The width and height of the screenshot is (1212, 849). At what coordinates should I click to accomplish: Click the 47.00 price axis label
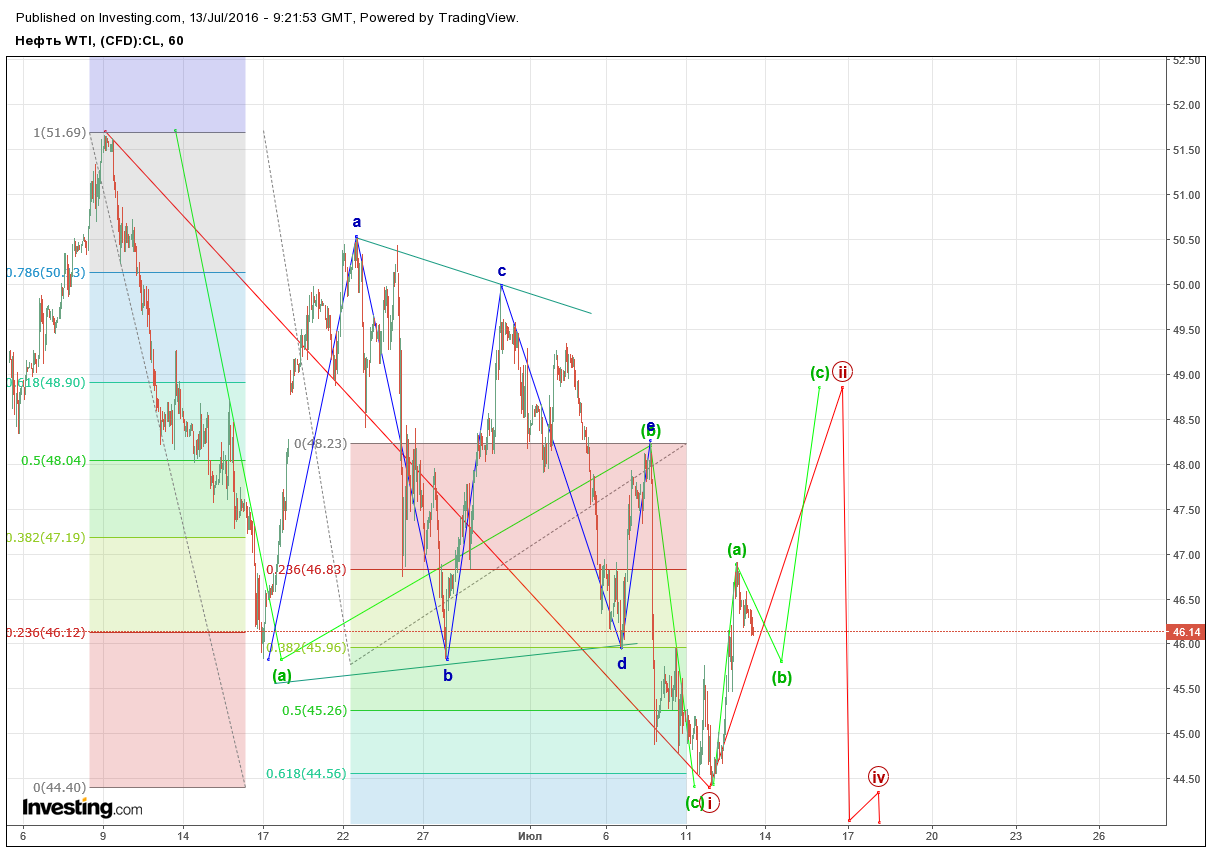1186,555
